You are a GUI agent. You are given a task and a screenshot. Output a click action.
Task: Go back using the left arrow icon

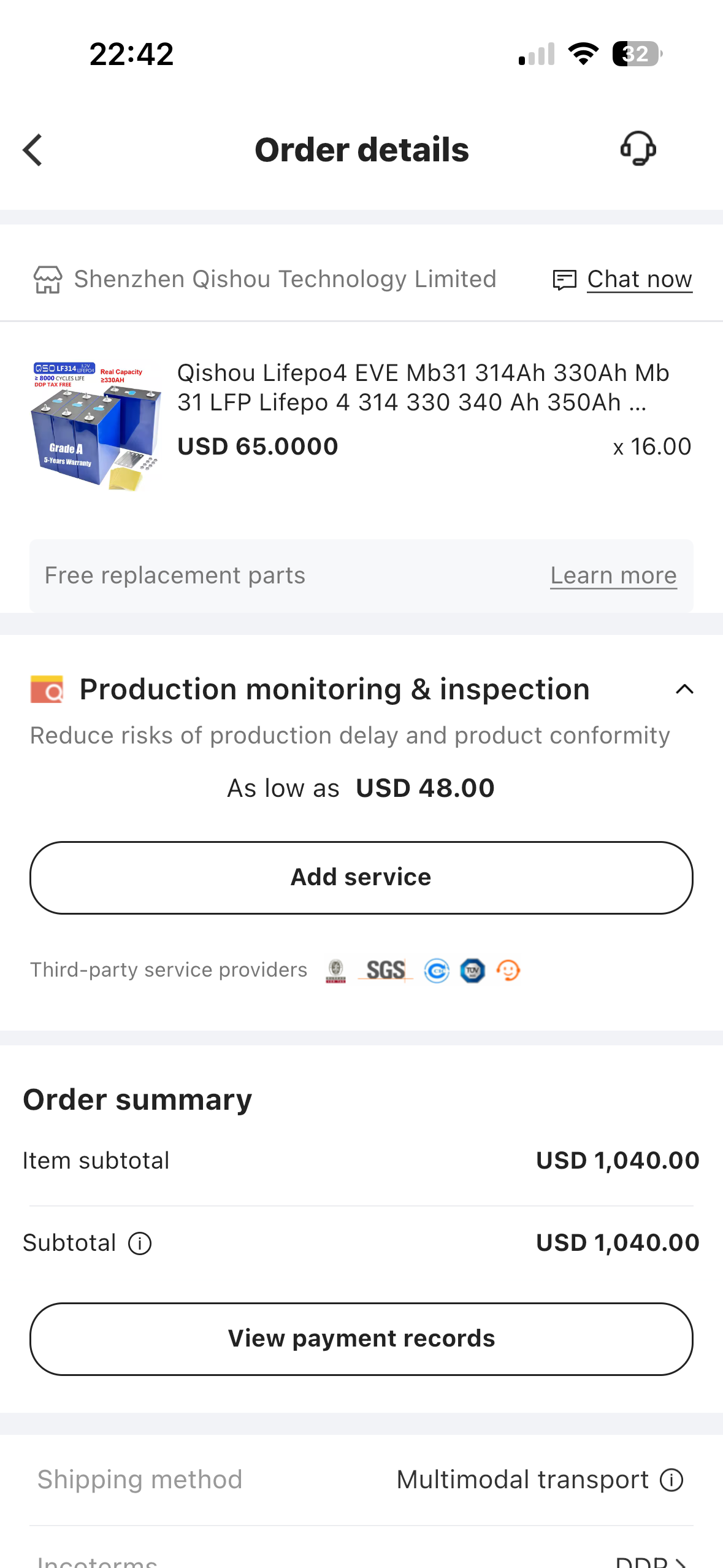coord(33,150)
